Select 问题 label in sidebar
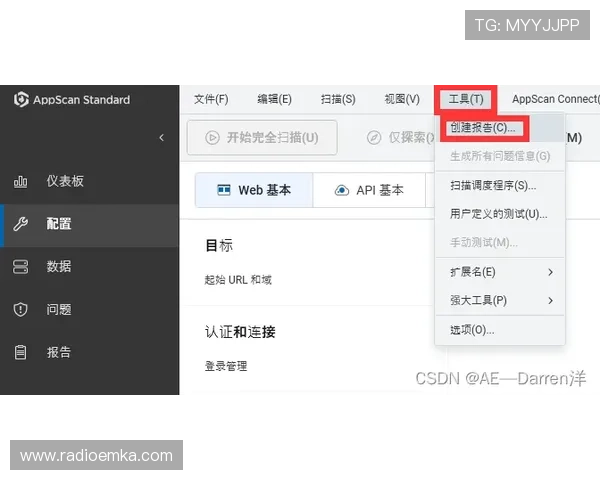The width and height of the screenshot is (600, 480). 59,309
